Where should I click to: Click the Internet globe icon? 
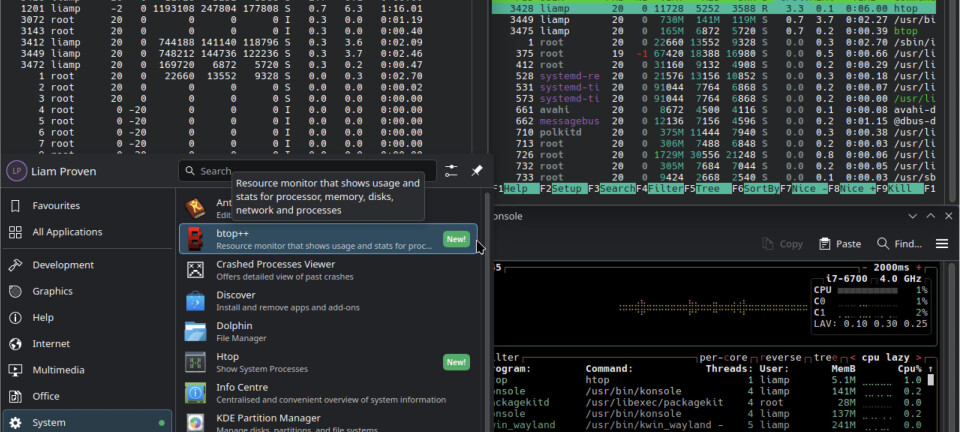coord(16,344)
